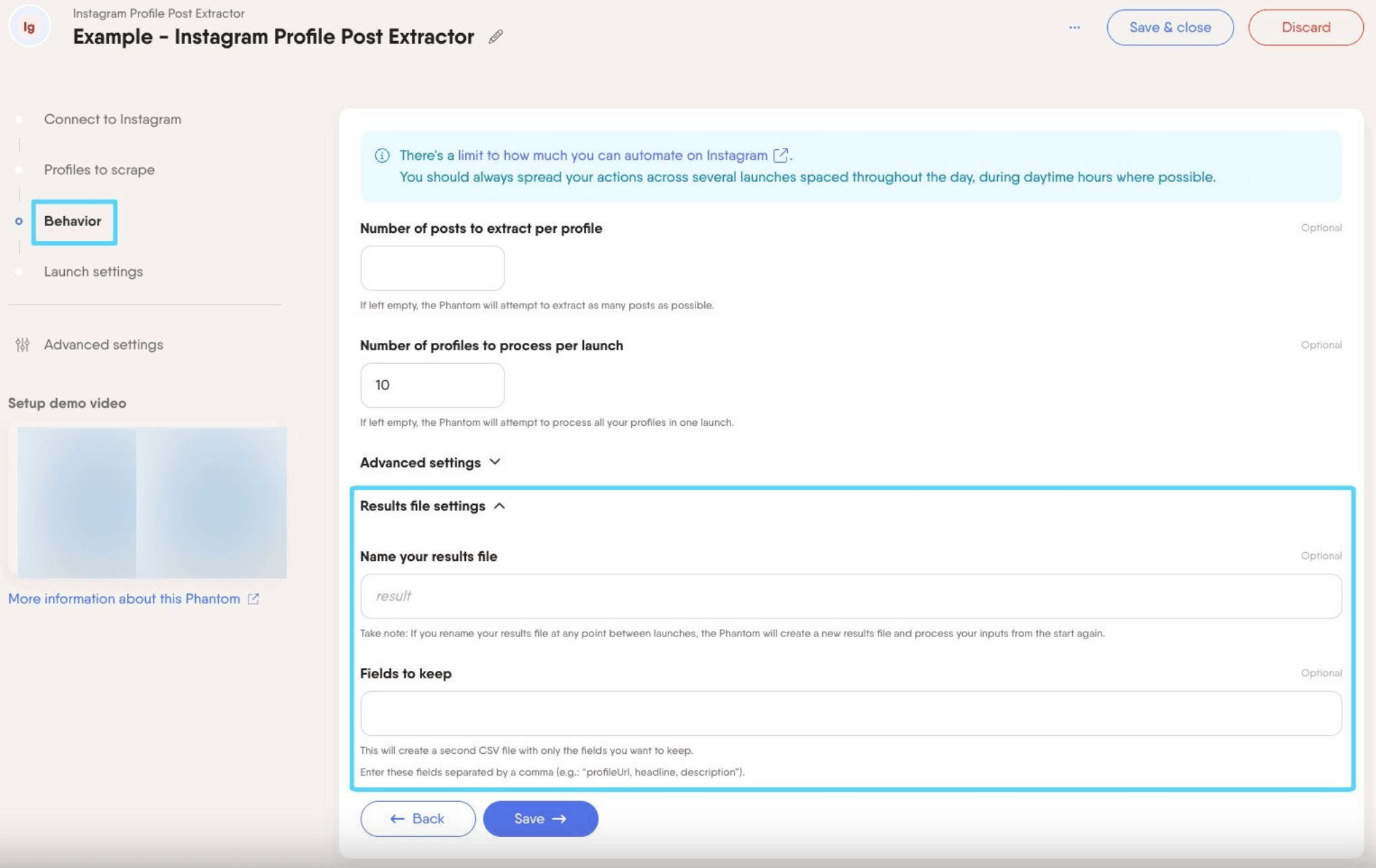Click the Example - Instagram Profile Post Extractor title
This screenshot has width=1376, height=868.
pyautogui.click(x=273, y=36)
